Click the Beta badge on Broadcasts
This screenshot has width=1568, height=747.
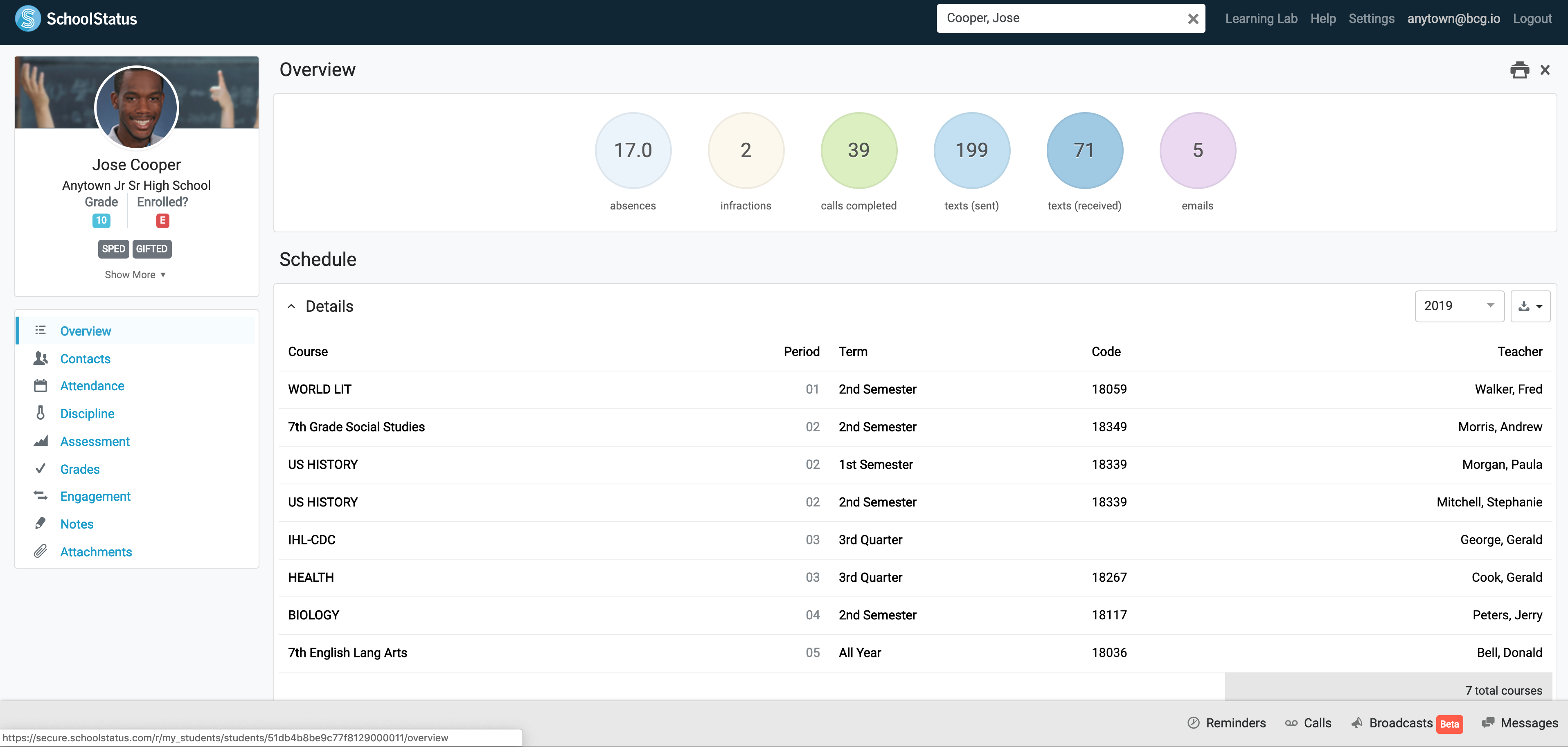tap(1449, 724)
